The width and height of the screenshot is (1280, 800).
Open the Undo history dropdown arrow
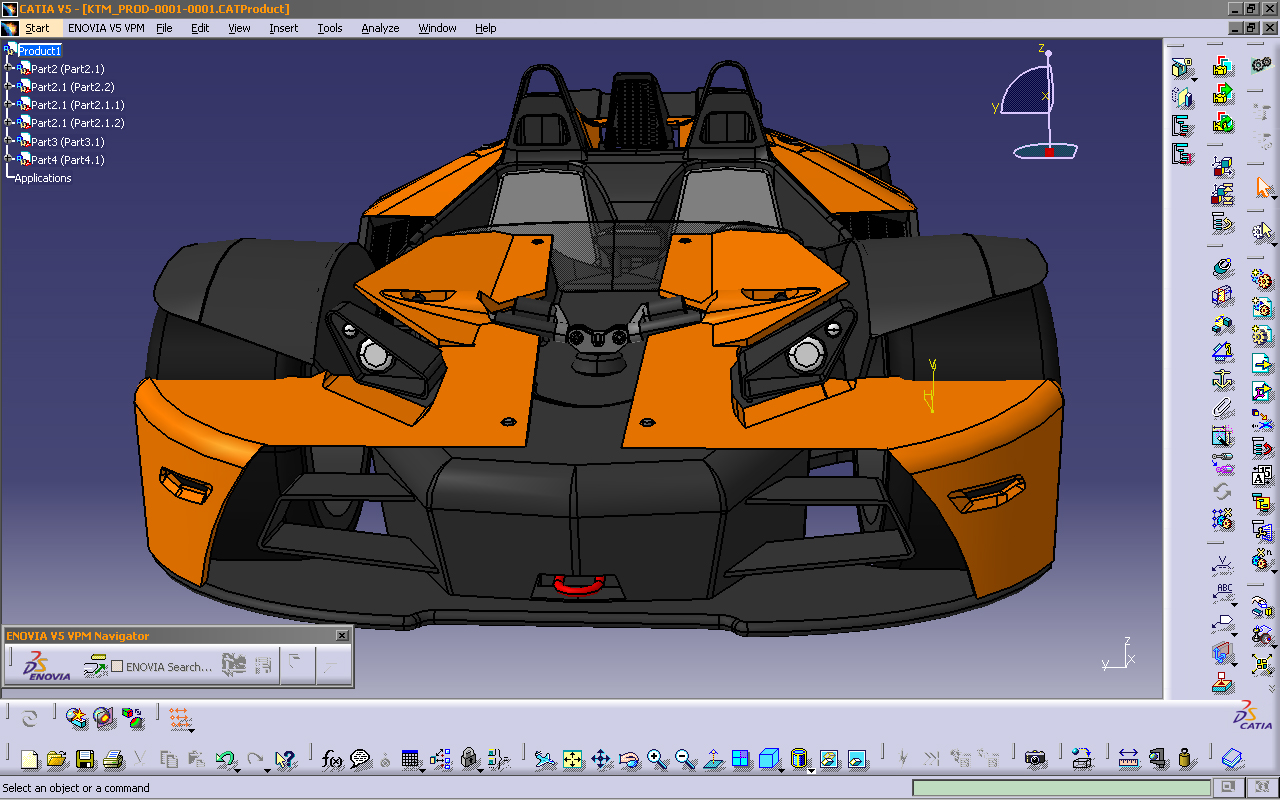pos(238,769)
